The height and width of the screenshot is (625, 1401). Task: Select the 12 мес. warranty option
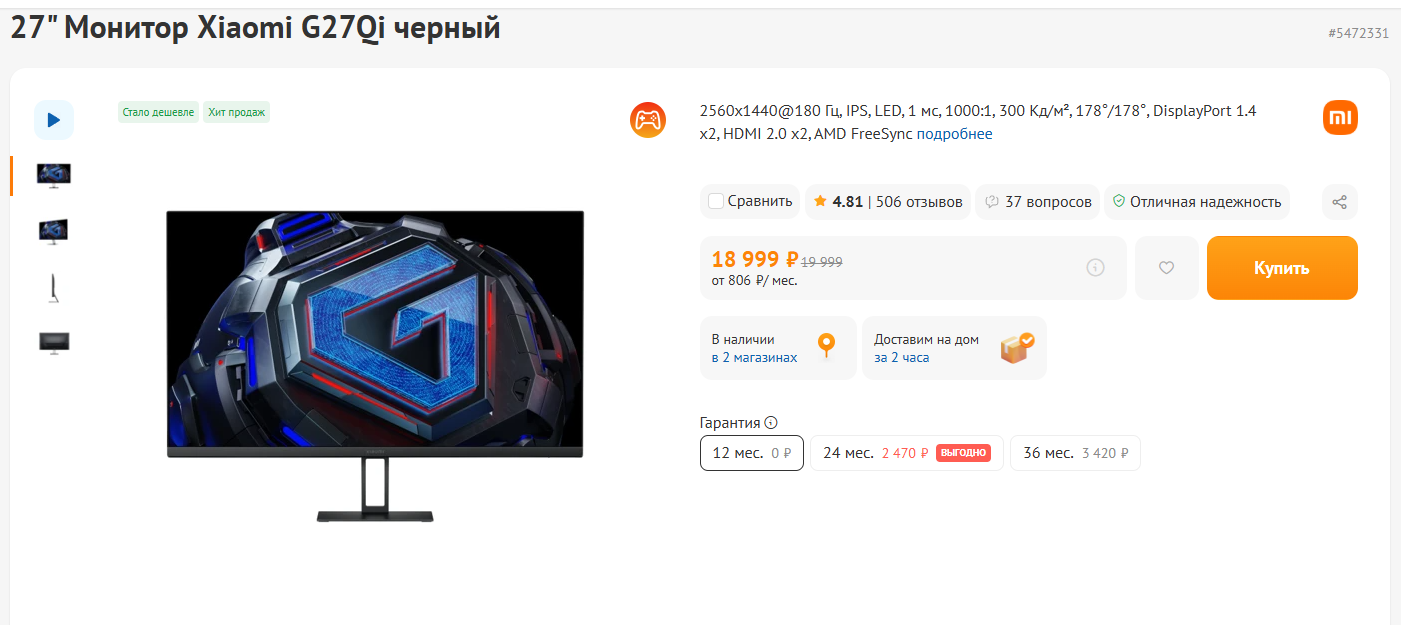coord(752,453)
